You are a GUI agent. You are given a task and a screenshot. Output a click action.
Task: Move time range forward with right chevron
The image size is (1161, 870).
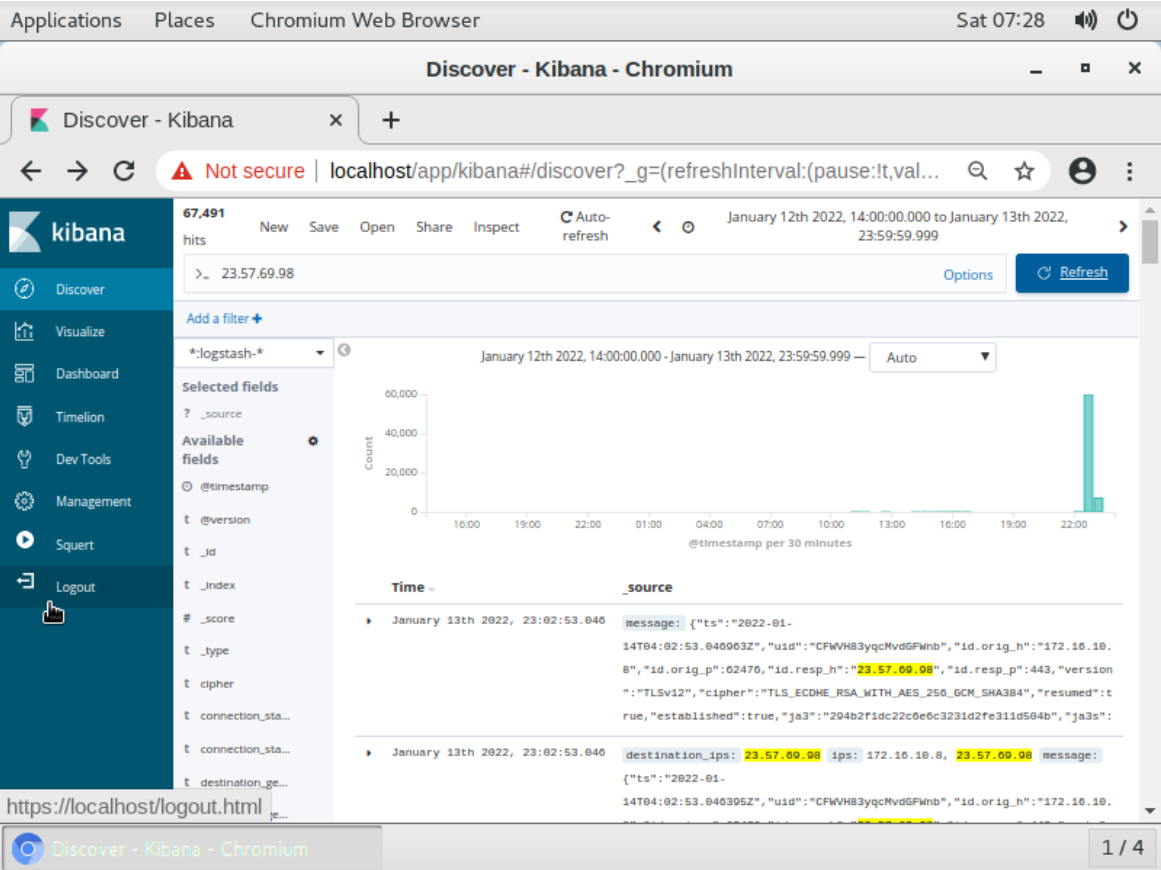tap(1123, 227)
